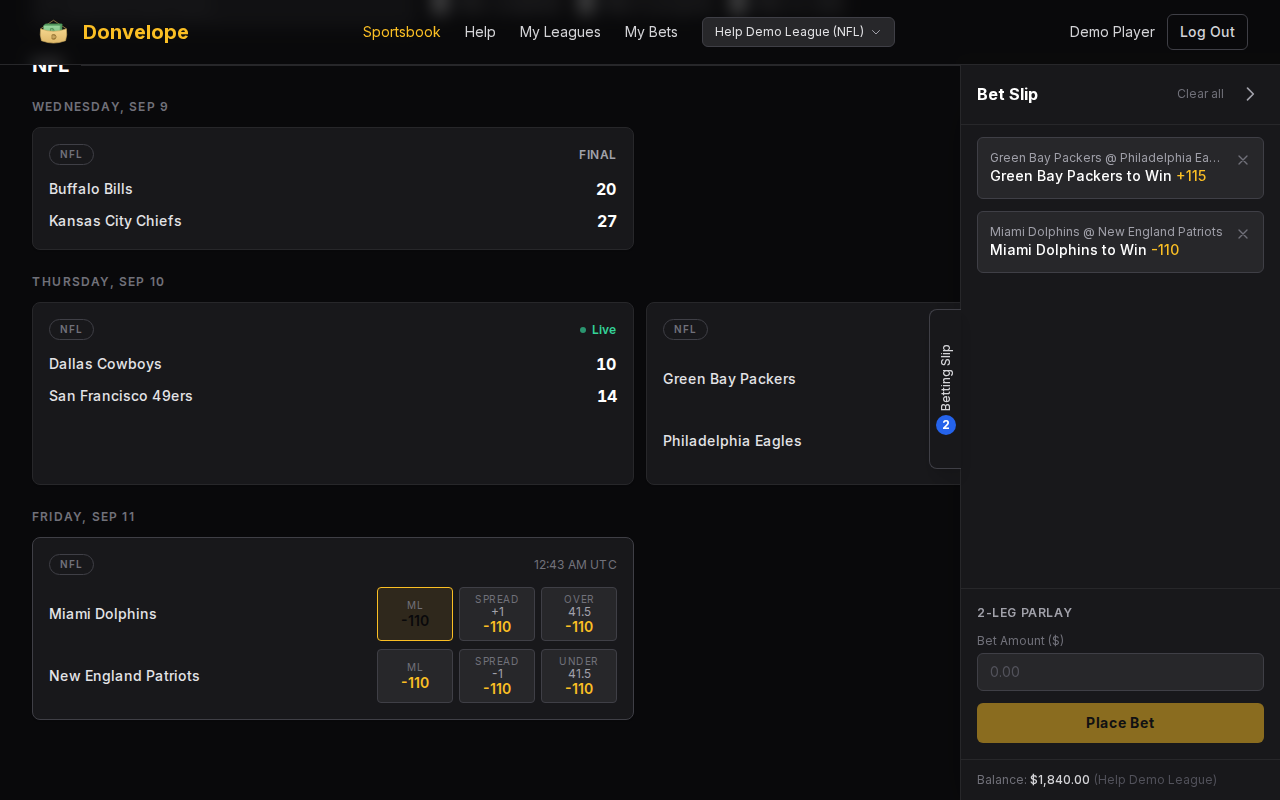Screen dimensions: 1280x800
Task: Click the 2-LEG PARLAY label
Action: coord(1025,613)
